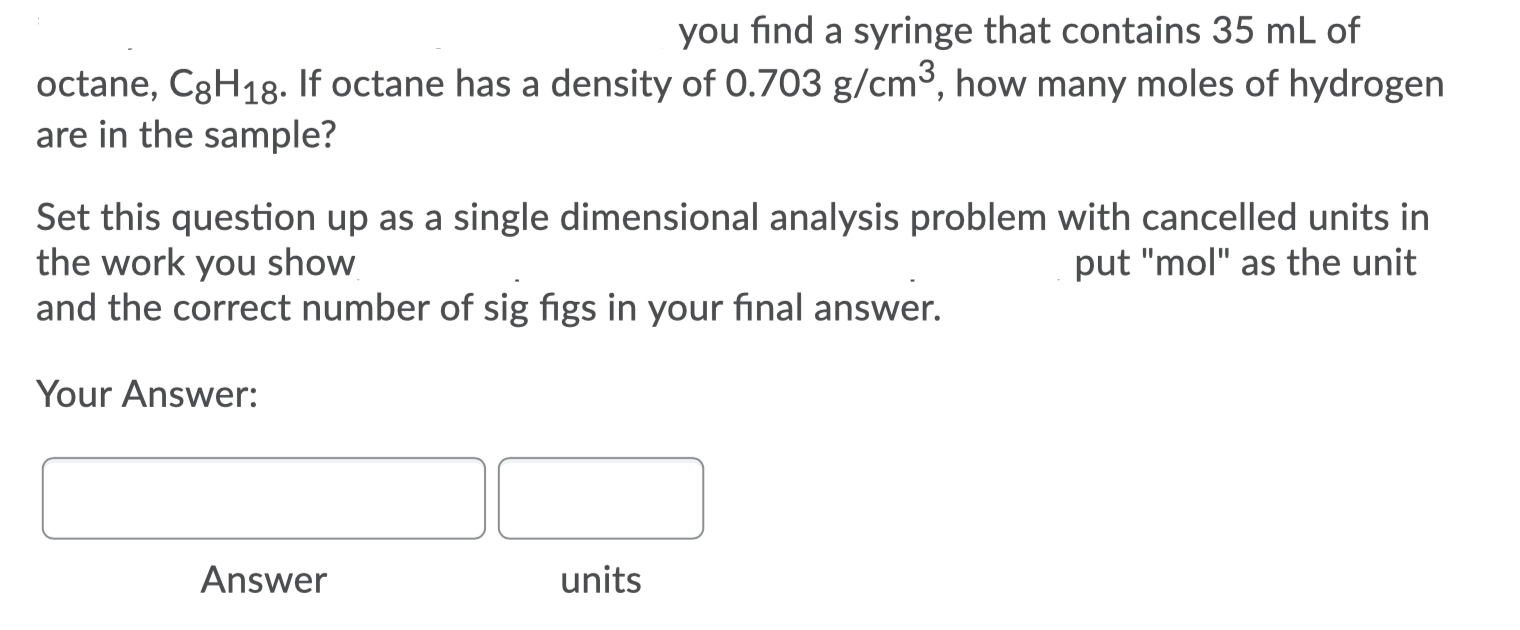Click the right edge of the units field

[697, 497]
